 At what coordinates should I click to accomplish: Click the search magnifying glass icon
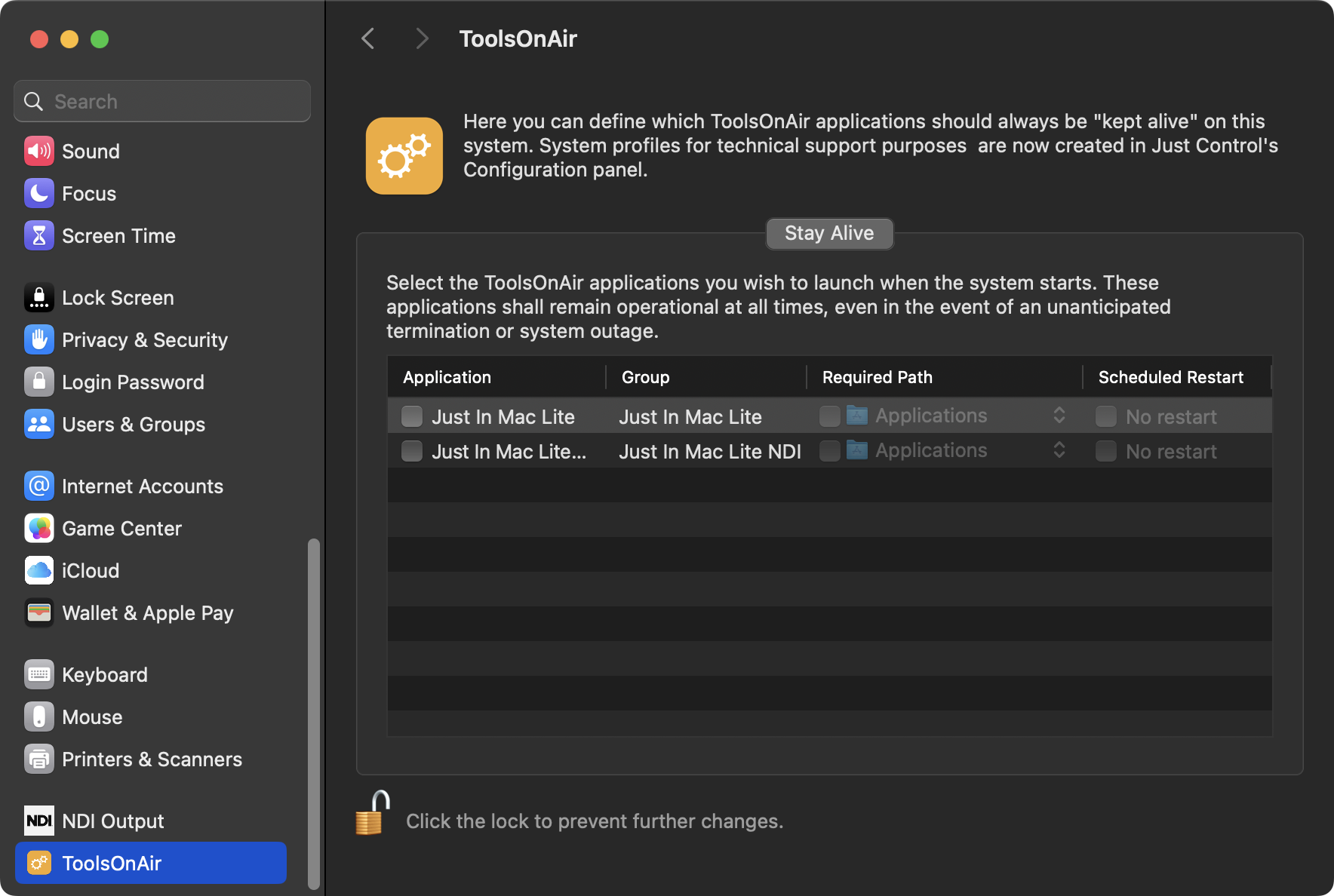pos(34,101)
